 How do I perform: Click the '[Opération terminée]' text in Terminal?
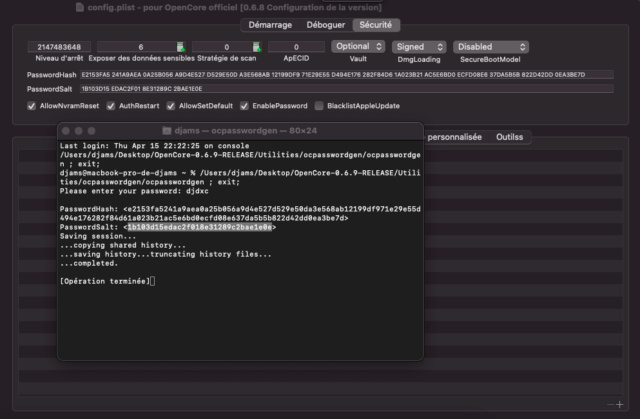pyautogui.click(x=105, y=281)
